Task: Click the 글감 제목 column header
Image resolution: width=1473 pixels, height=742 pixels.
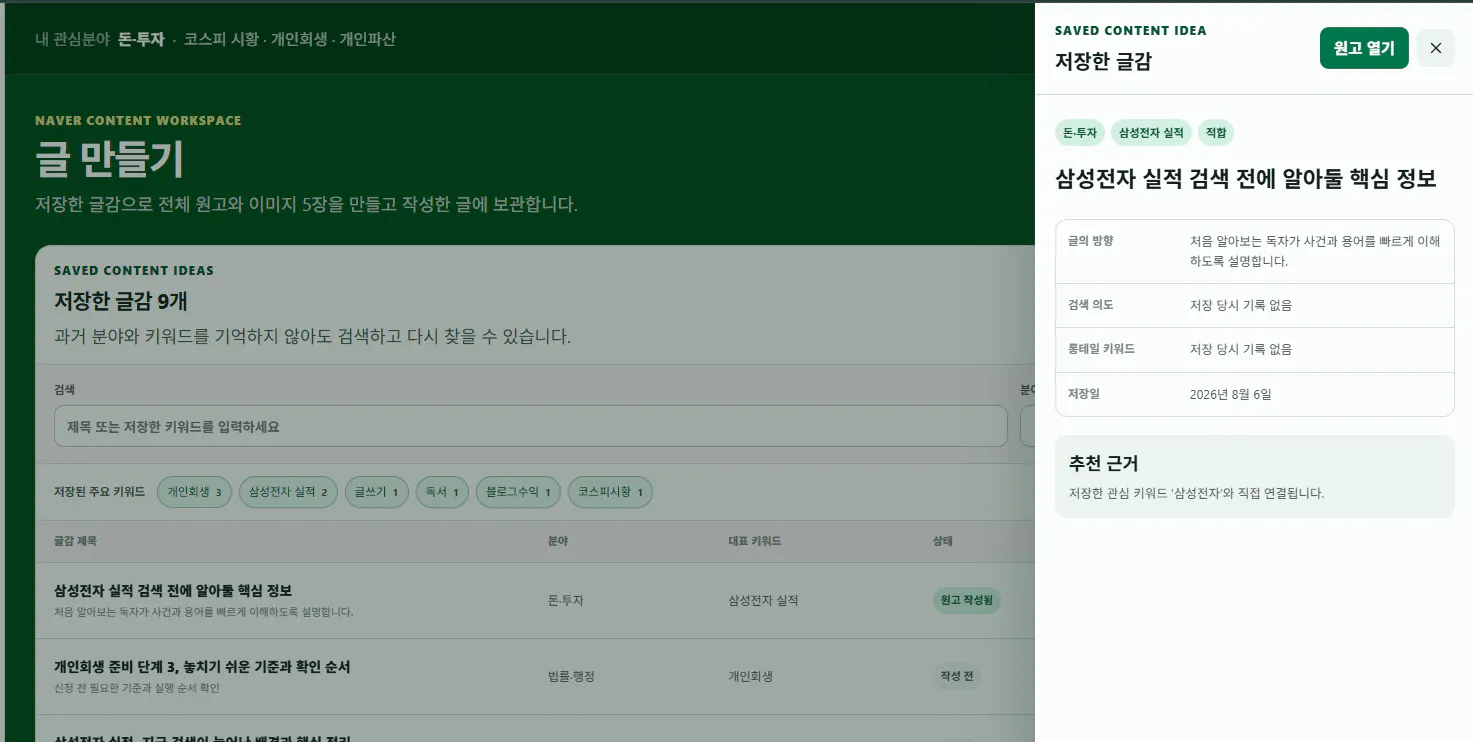Action: pos(75,541)
